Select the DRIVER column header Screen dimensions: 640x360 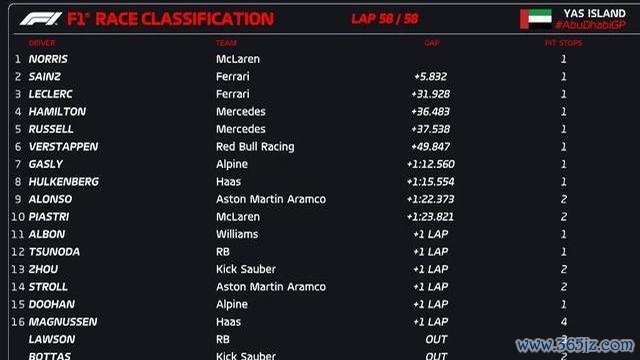42,43
